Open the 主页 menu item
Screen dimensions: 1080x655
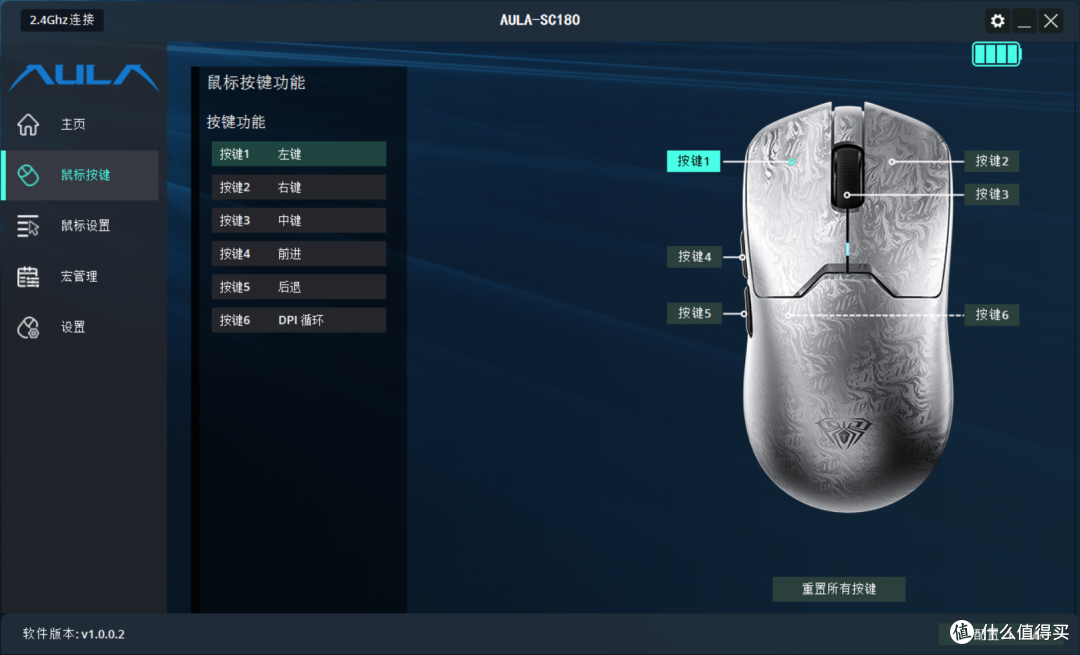[x=73, y=125]
